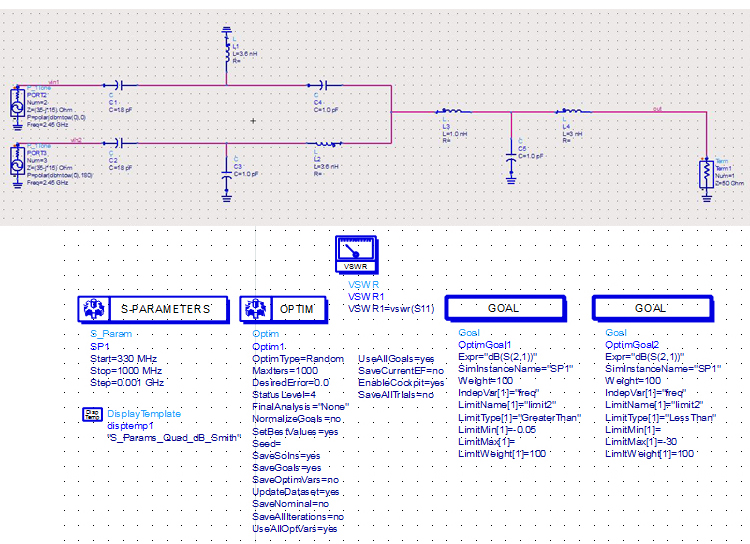
Task: Select the VSWR meter icon
Action: pos(356,254)
